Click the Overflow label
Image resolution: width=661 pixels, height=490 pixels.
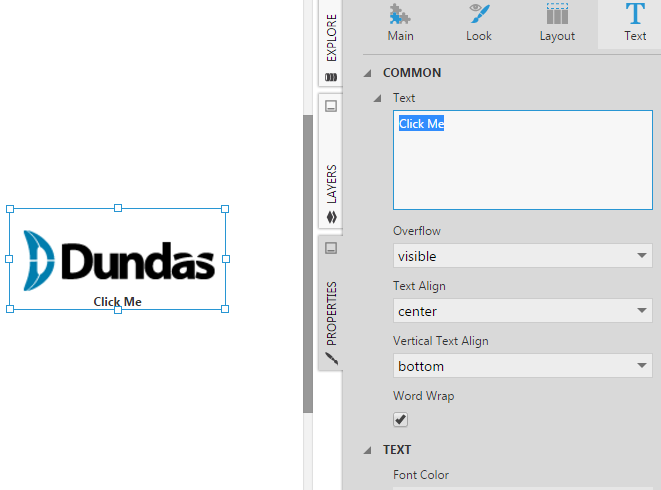(416, 231)
